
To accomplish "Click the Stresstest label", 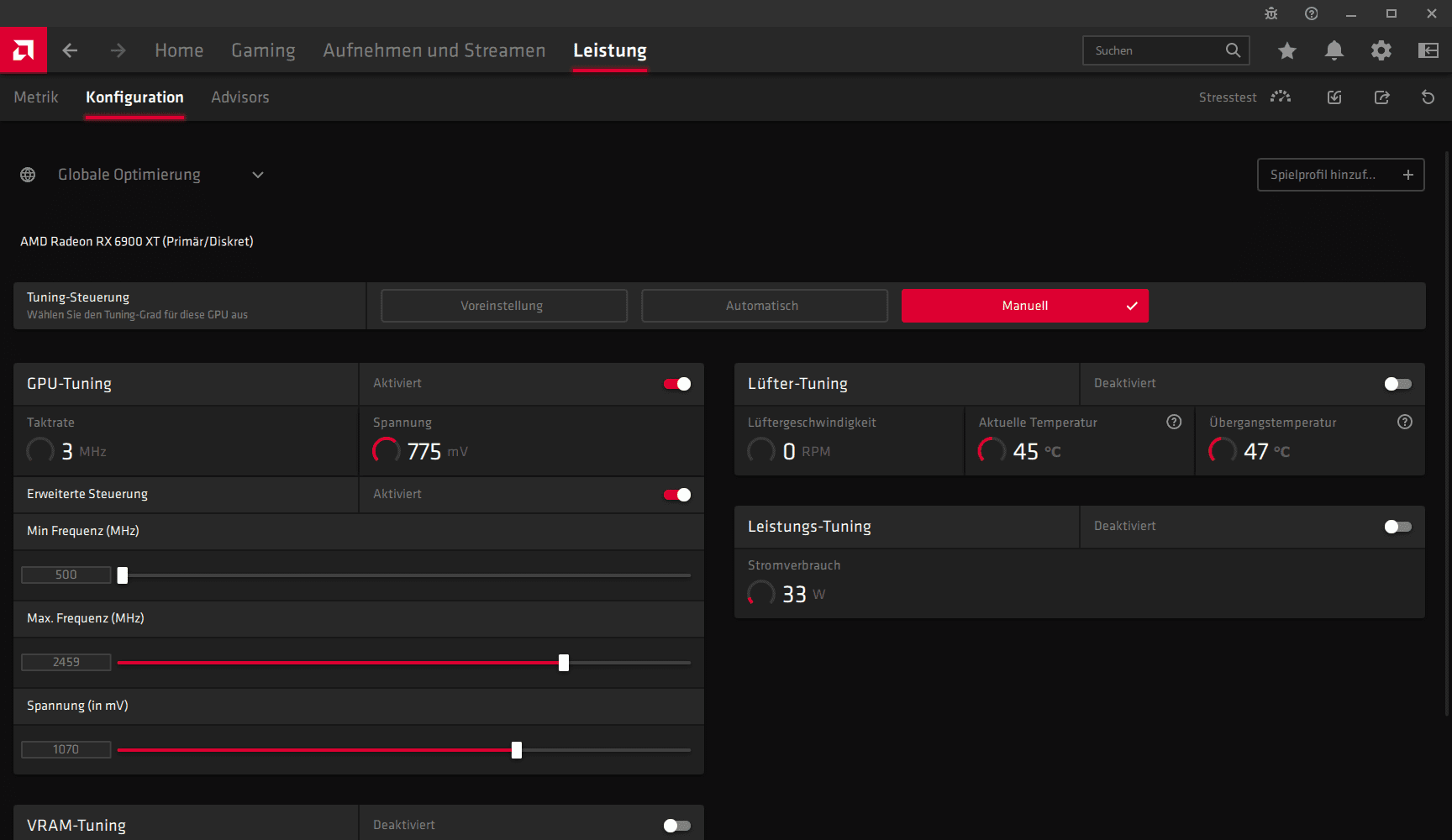I will (x=1228, y=97).
